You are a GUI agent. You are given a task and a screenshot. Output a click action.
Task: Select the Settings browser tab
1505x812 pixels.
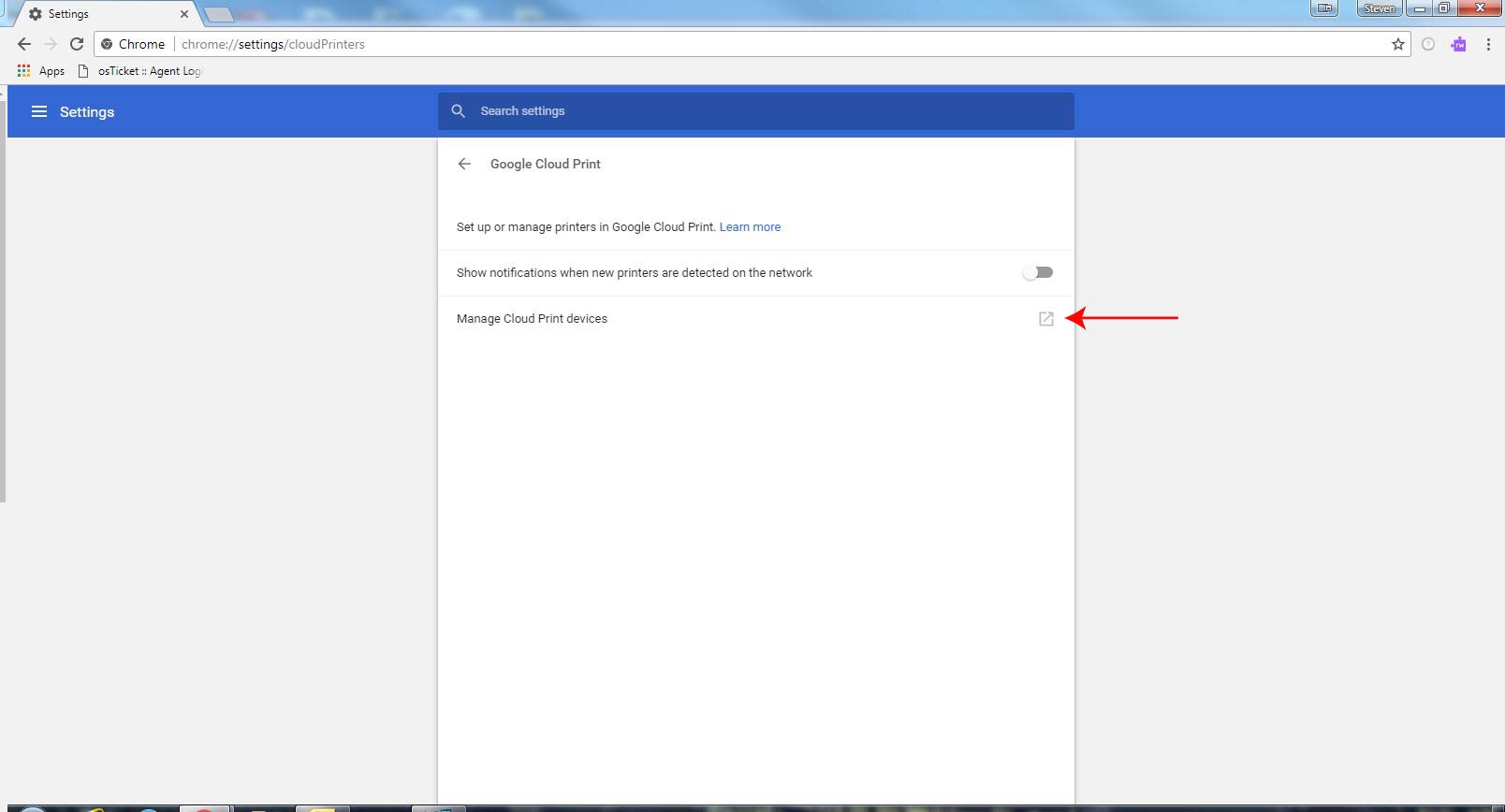click(x=103, y=14)
